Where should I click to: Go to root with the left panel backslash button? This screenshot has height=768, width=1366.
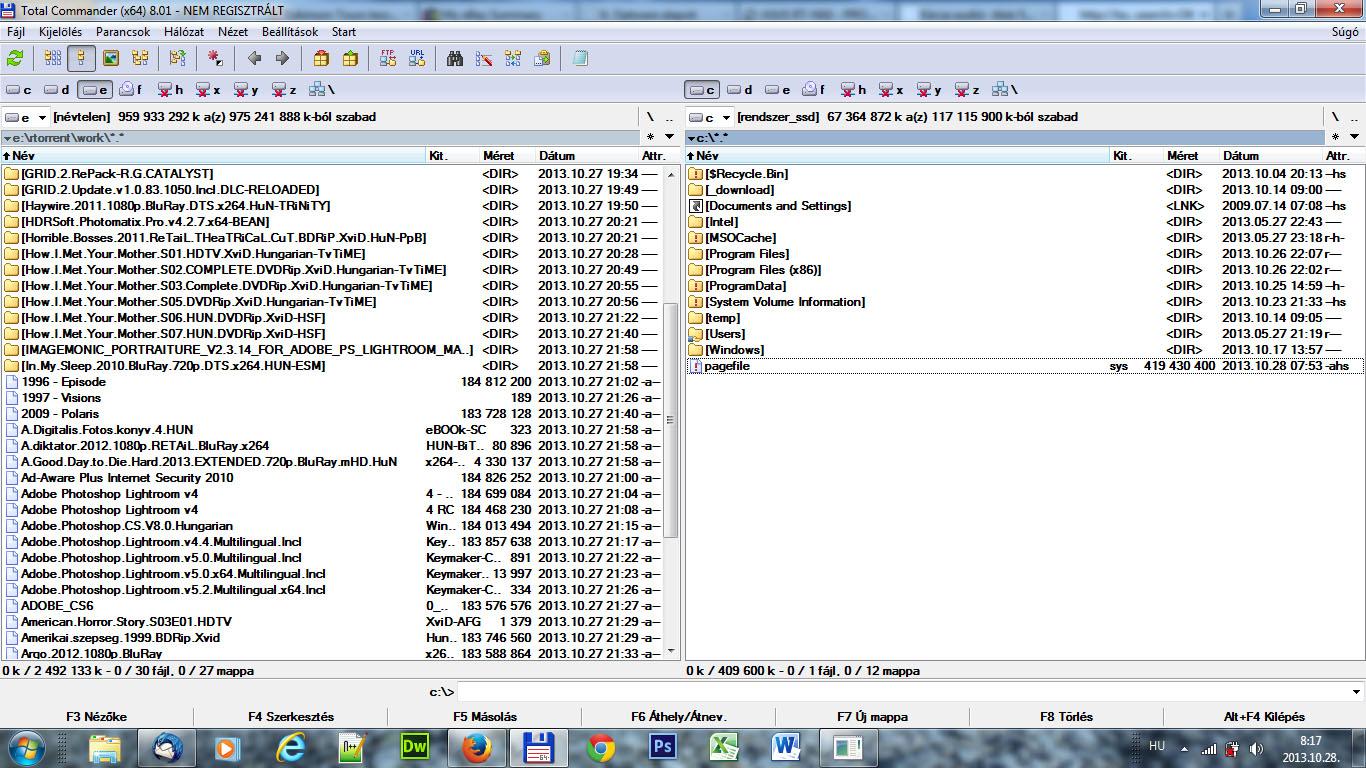(650, 117)
